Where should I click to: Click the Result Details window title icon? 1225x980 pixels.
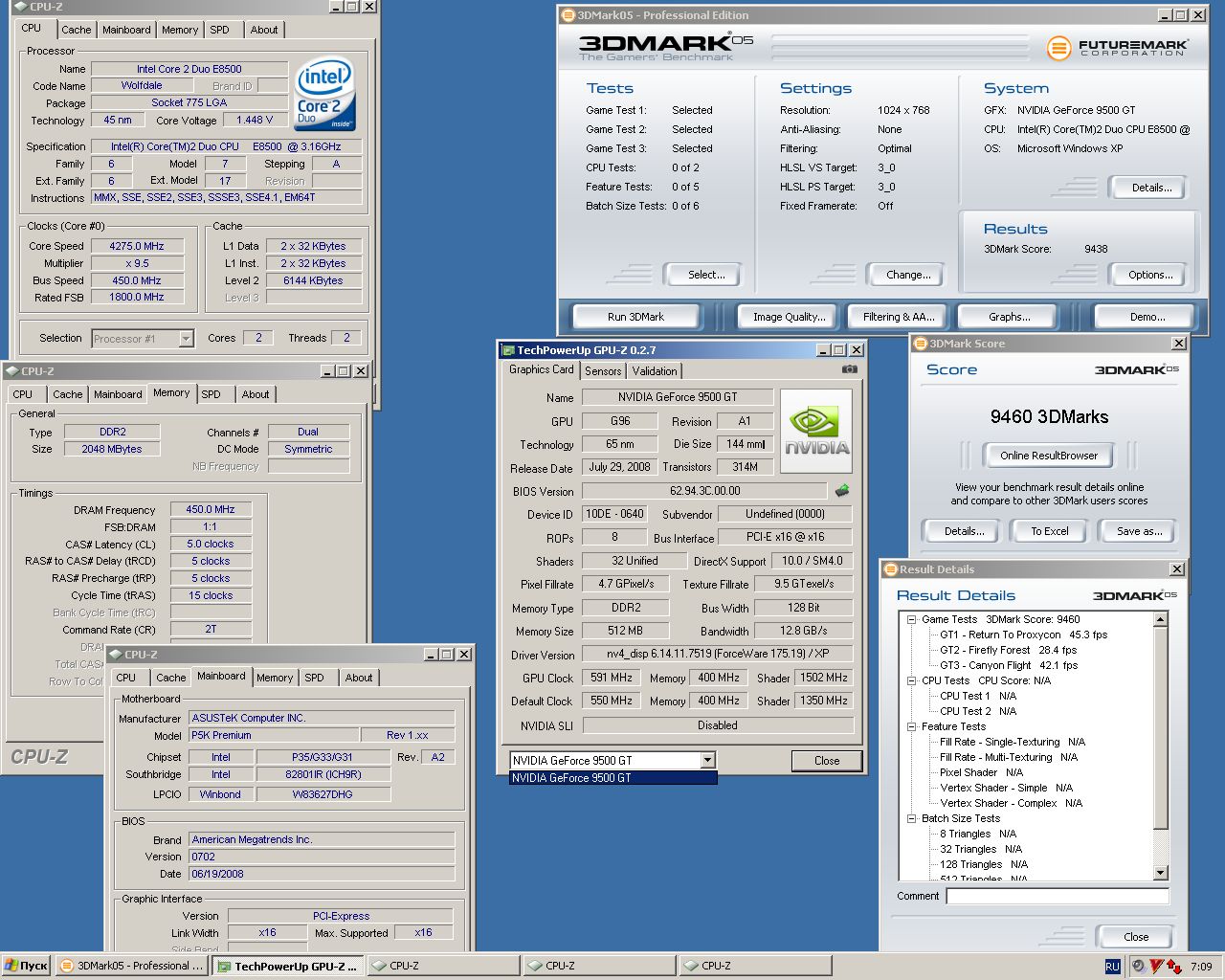click(890, 569)
